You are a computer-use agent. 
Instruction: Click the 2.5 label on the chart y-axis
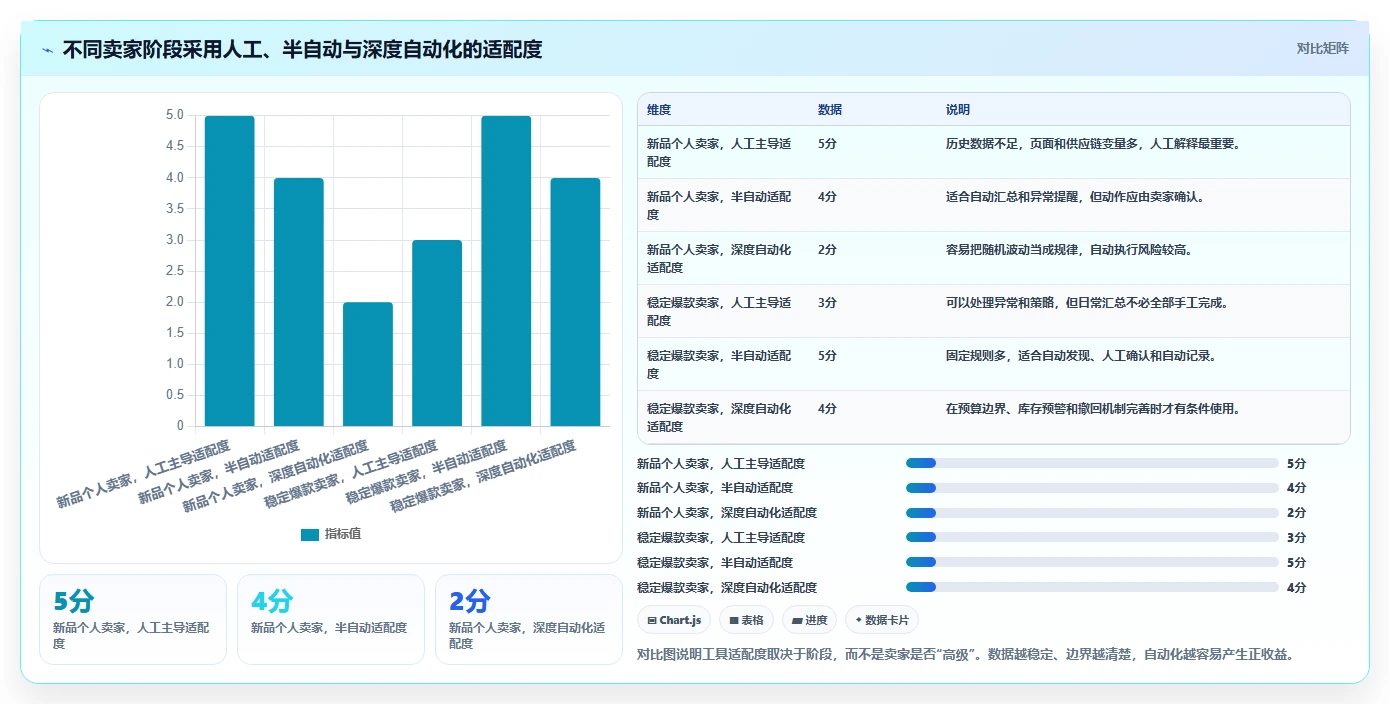point(175,271)
